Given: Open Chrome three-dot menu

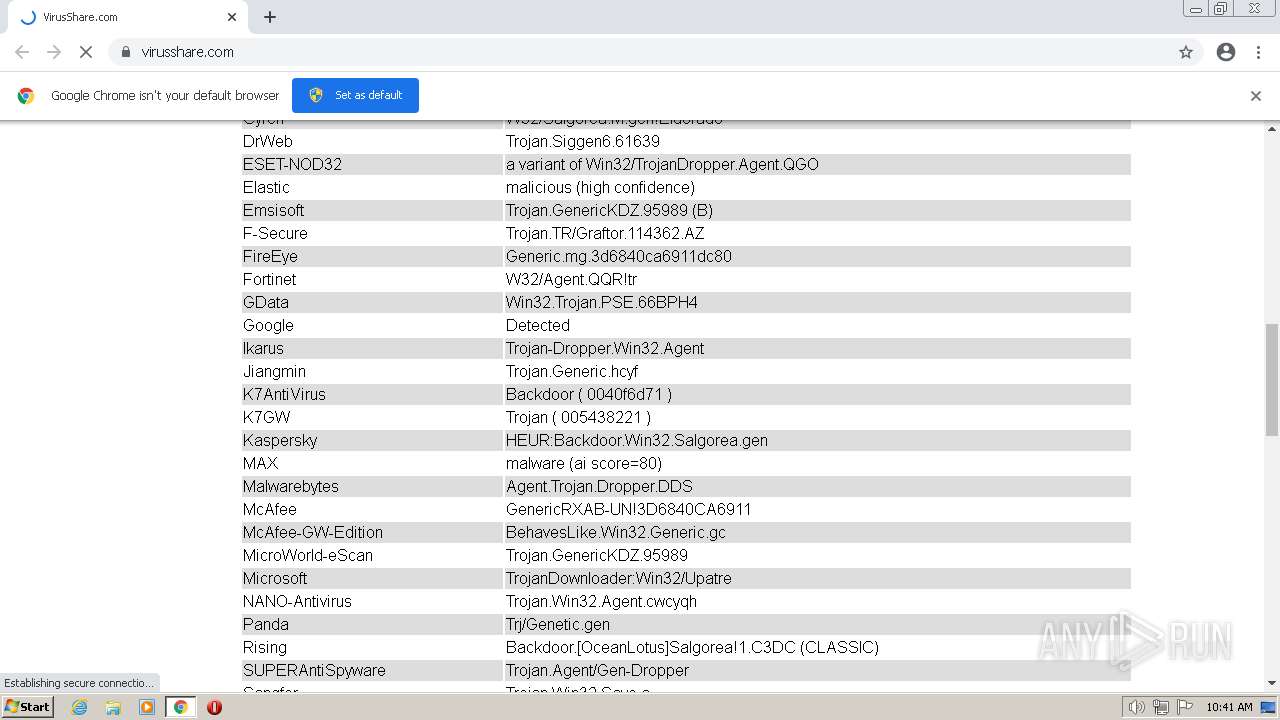Looking at the screenshot, I should point(1259,52).
